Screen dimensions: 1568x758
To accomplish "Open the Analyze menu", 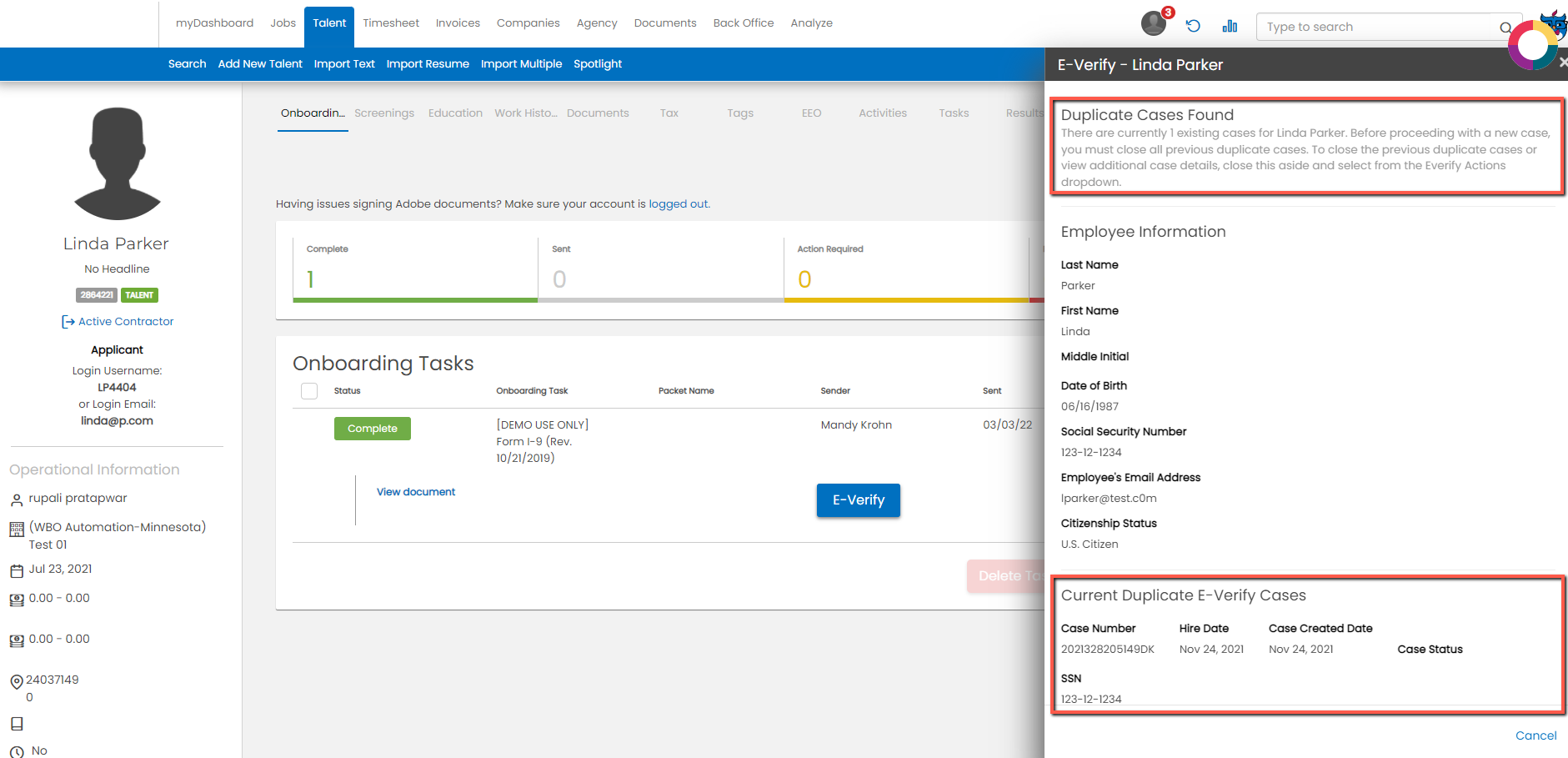I will point(812,23).
